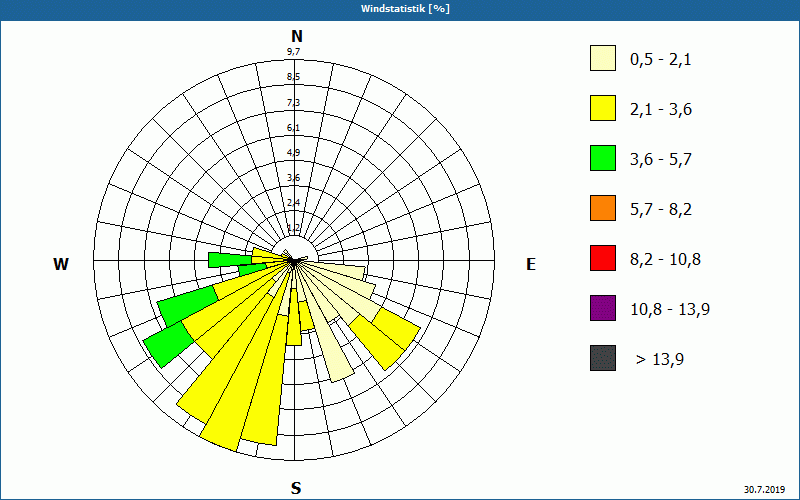Click the purple 10,8 - 13,9 swatch
The height and width of the screenshot is (500, 800).
[x=603, y=308]
